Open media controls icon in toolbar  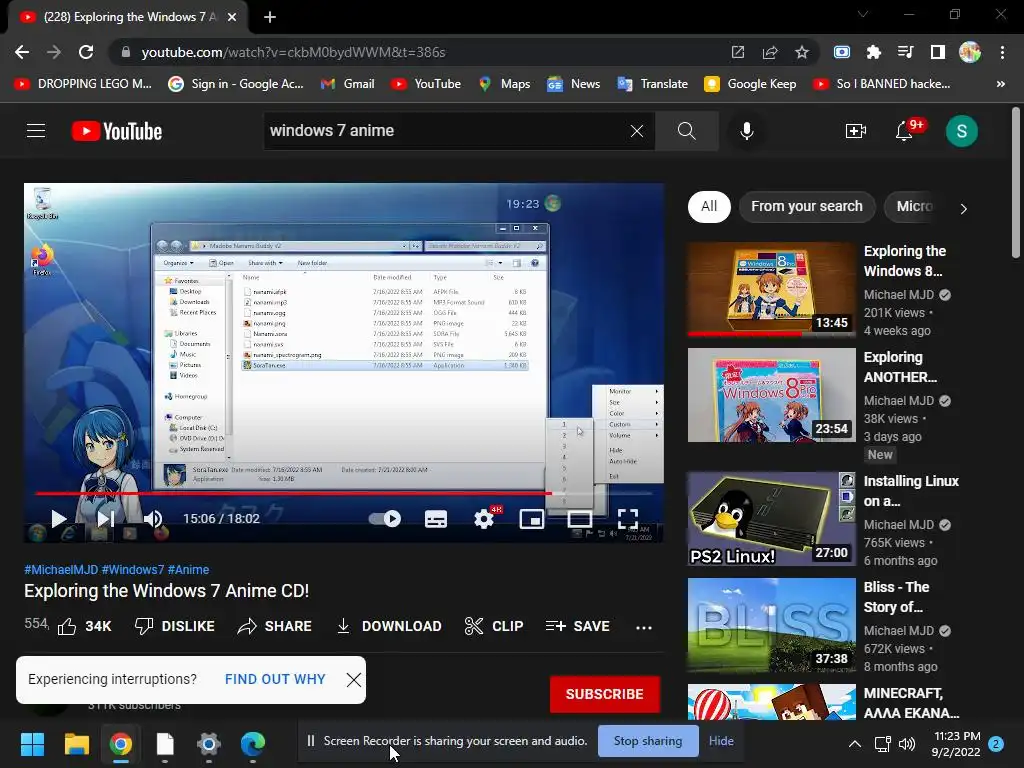click(905, 52)
